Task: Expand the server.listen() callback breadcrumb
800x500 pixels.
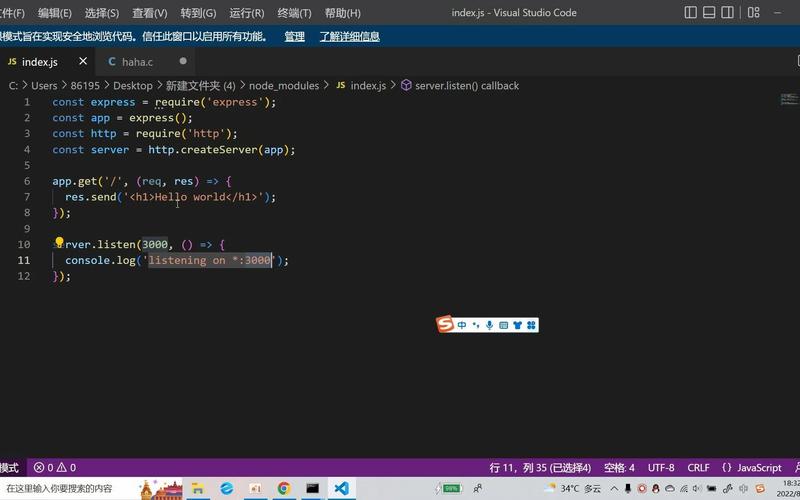Action: (460, 86)
